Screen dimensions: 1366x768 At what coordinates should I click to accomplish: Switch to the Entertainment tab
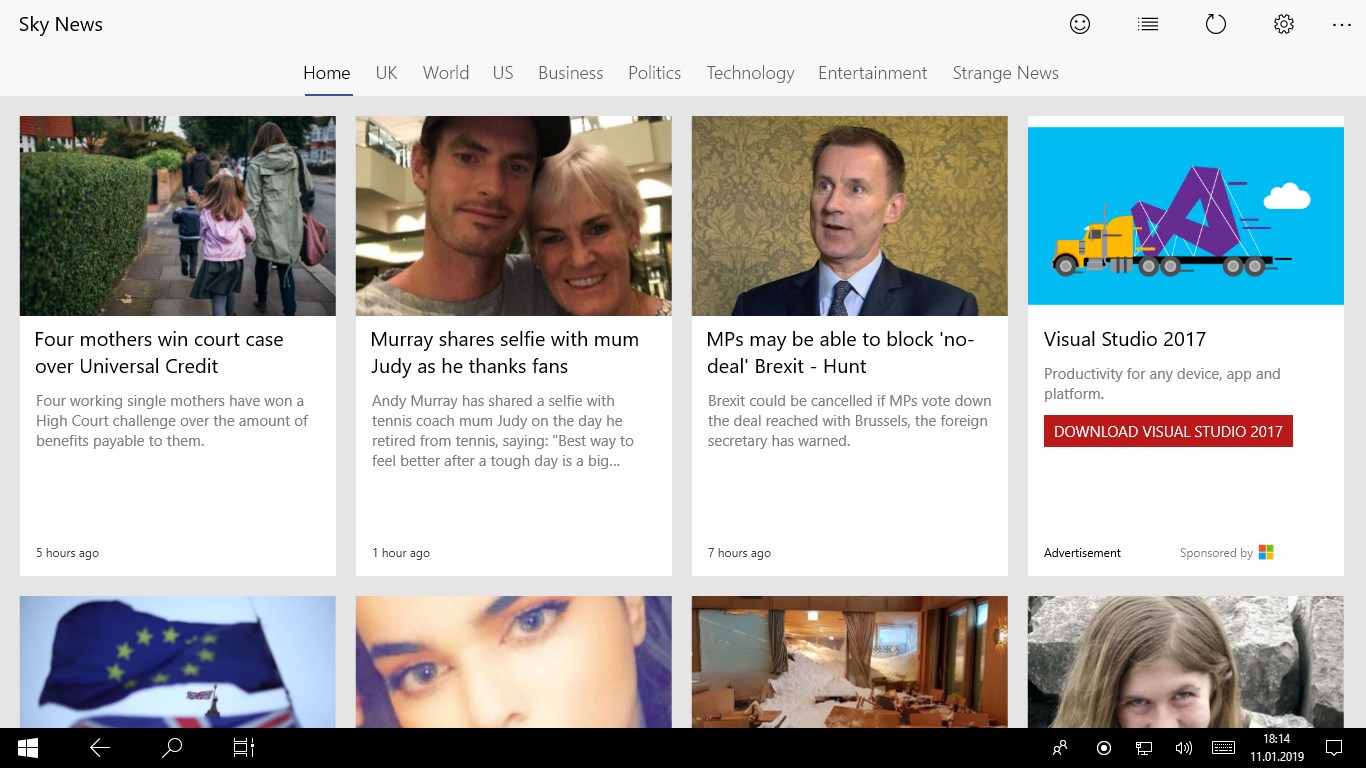[873, 73]
